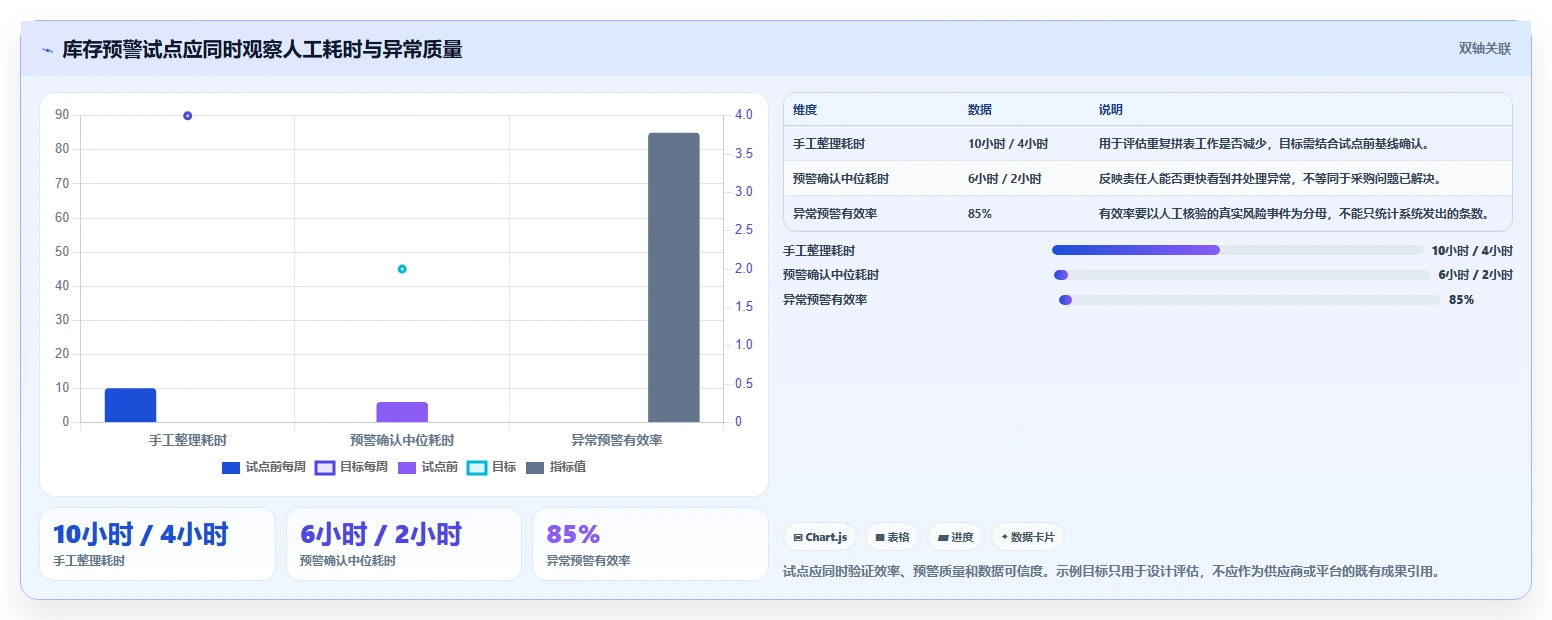The image size is (1552, 620).
Task: Click the description starting 有效率要以人工核验
Action: 1295,213
